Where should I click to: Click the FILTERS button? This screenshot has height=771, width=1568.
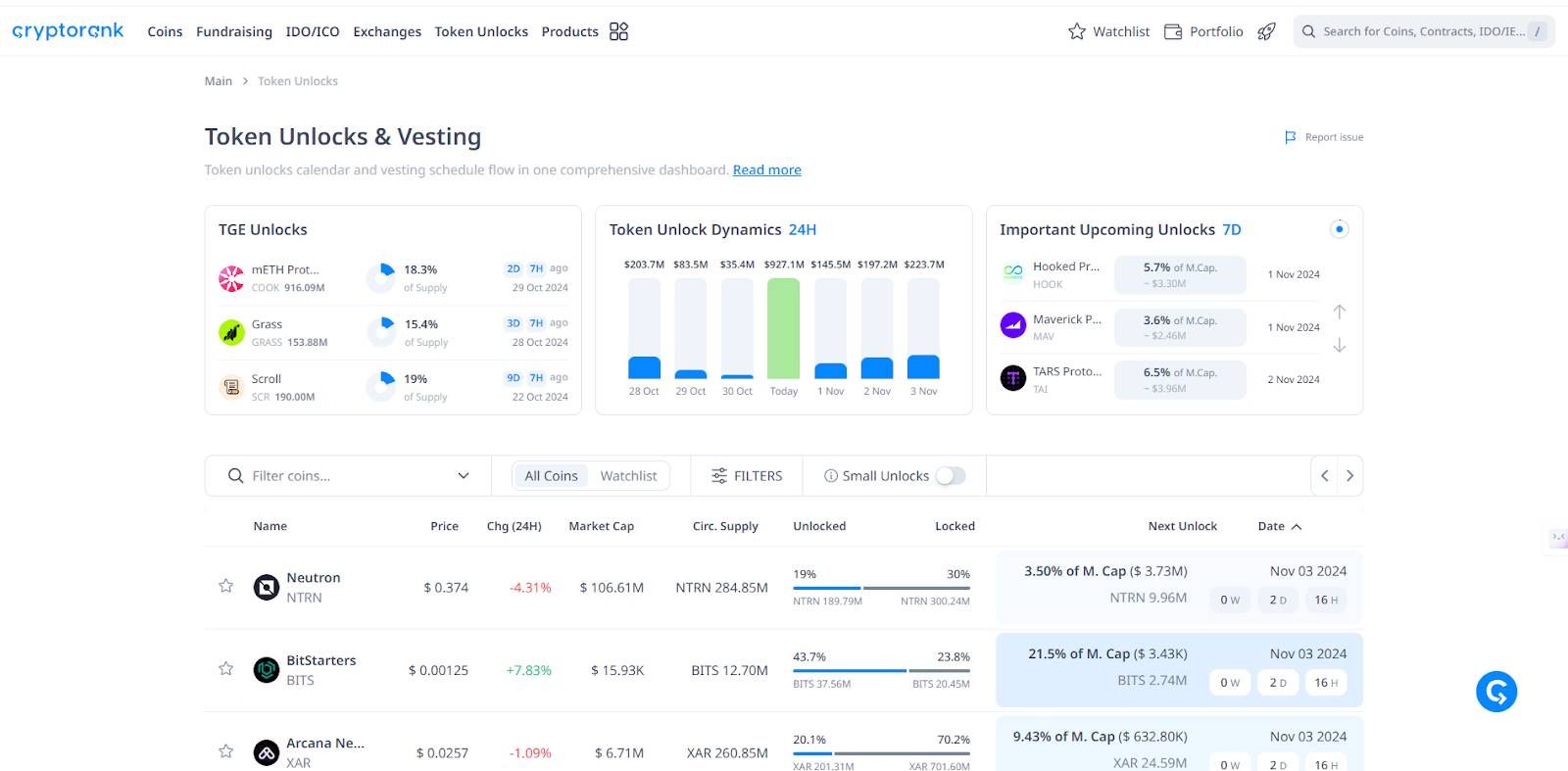747,476
